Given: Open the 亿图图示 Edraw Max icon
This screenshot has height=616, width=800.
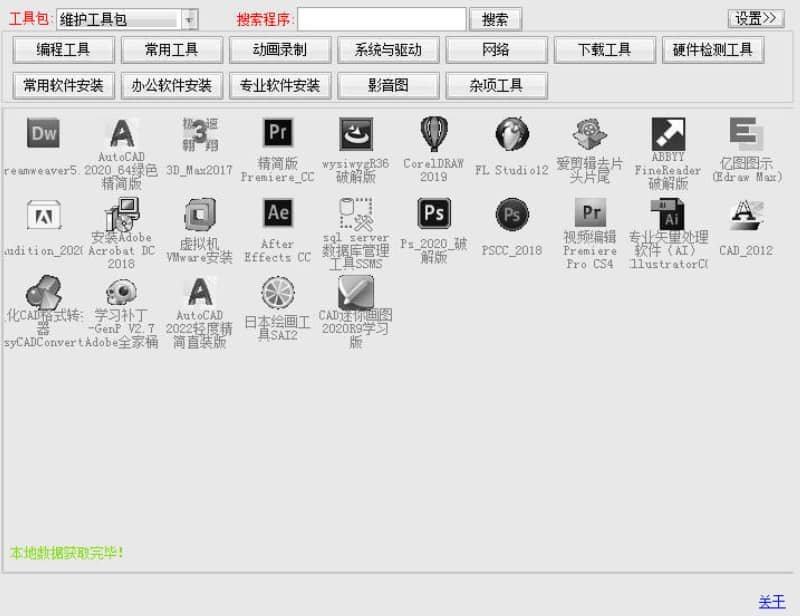Looking at the screenshot, I should 746,133.
